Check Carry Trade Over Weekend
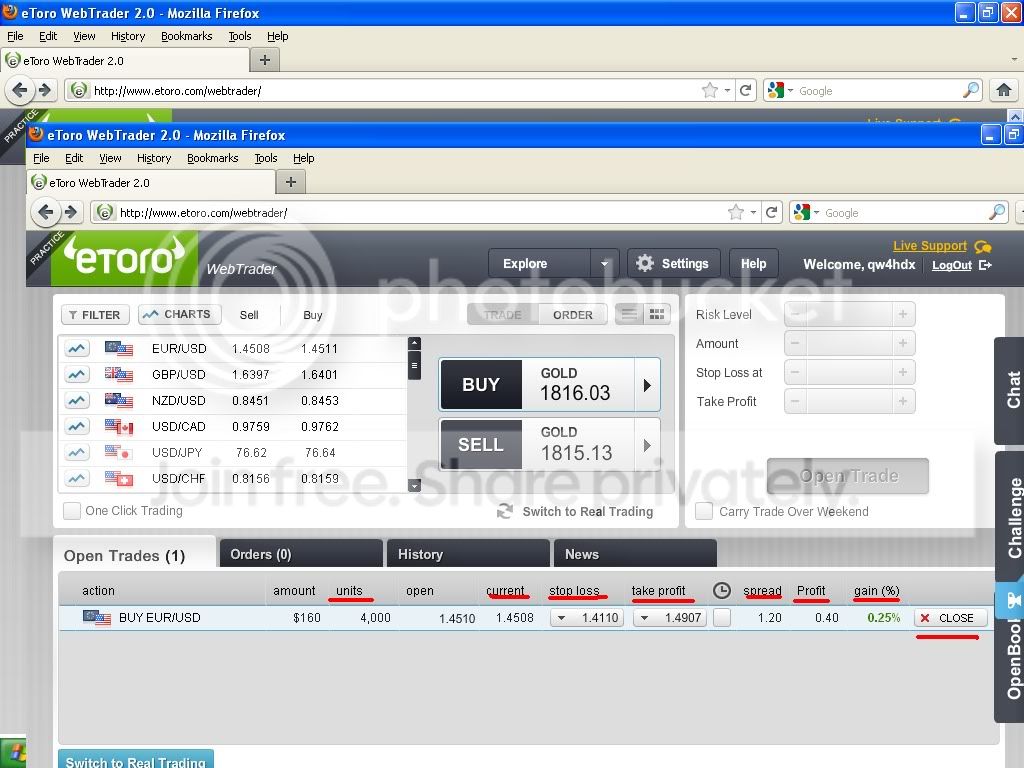 [704, 511]
